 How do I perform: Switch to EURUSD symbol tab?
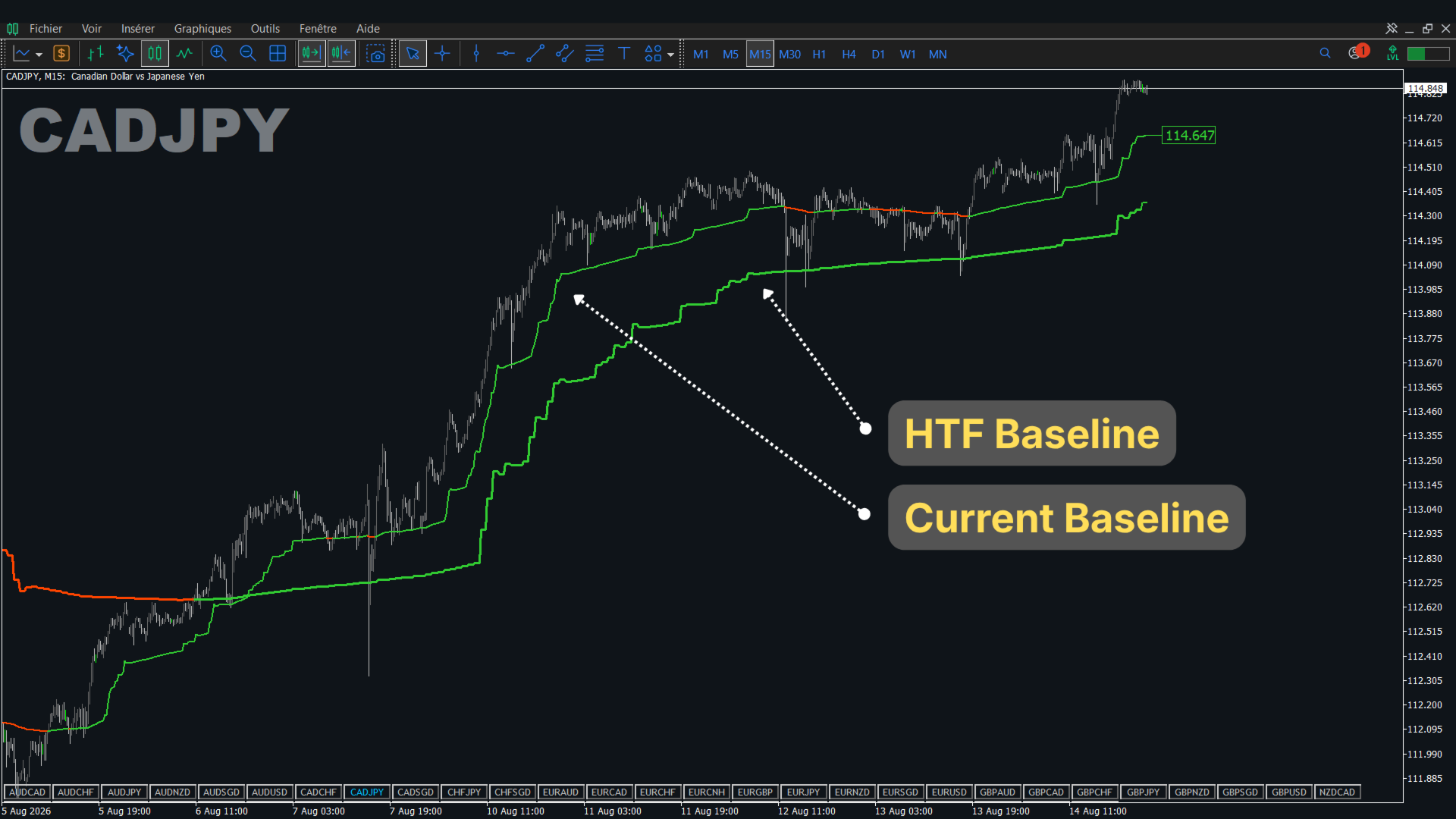(x=949, y=792)
